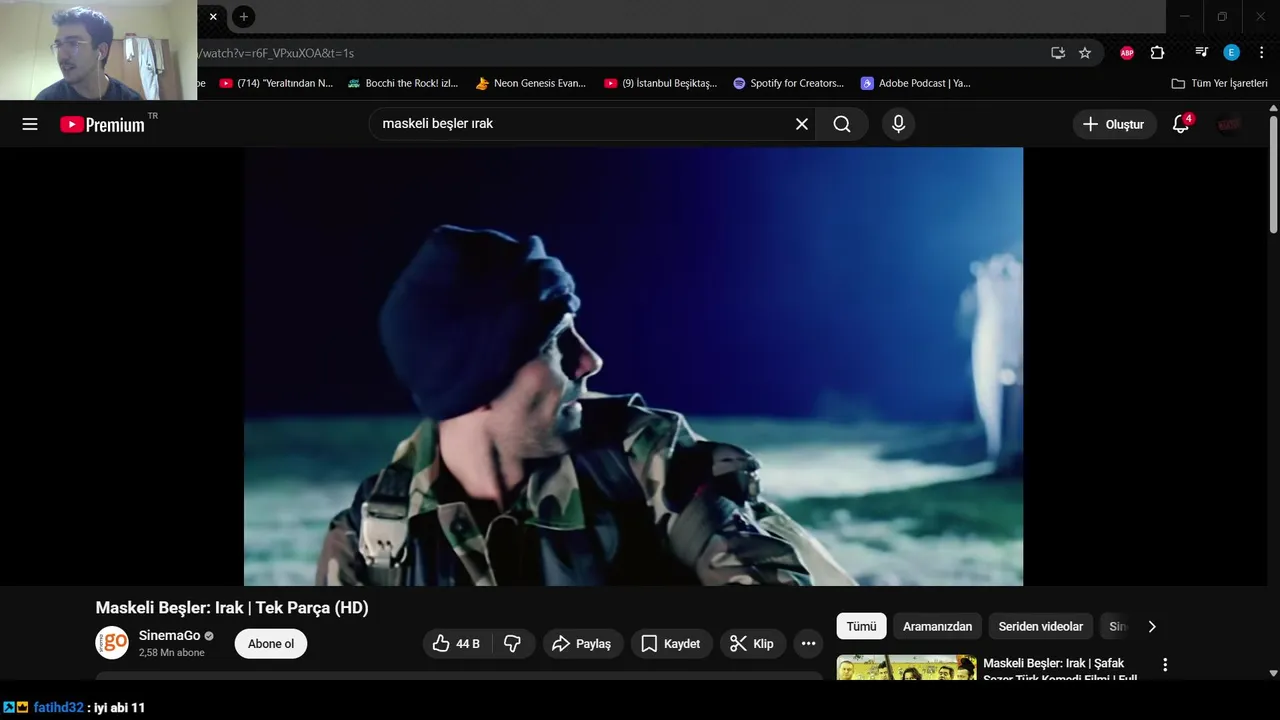This screenshot has height=720, width=1280.
Task: Open the Bocchi the Rock bookmark
Action: tap(403, 84)
